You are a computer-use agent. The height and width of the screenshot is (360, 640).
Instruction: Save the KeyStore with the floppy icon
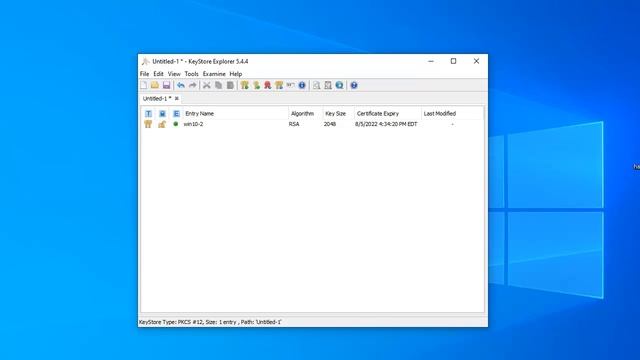166,85
